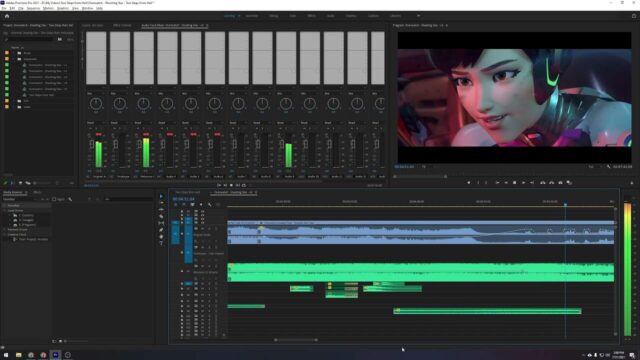Click Mark In in Program monitor controls

(x=478, y=183)
